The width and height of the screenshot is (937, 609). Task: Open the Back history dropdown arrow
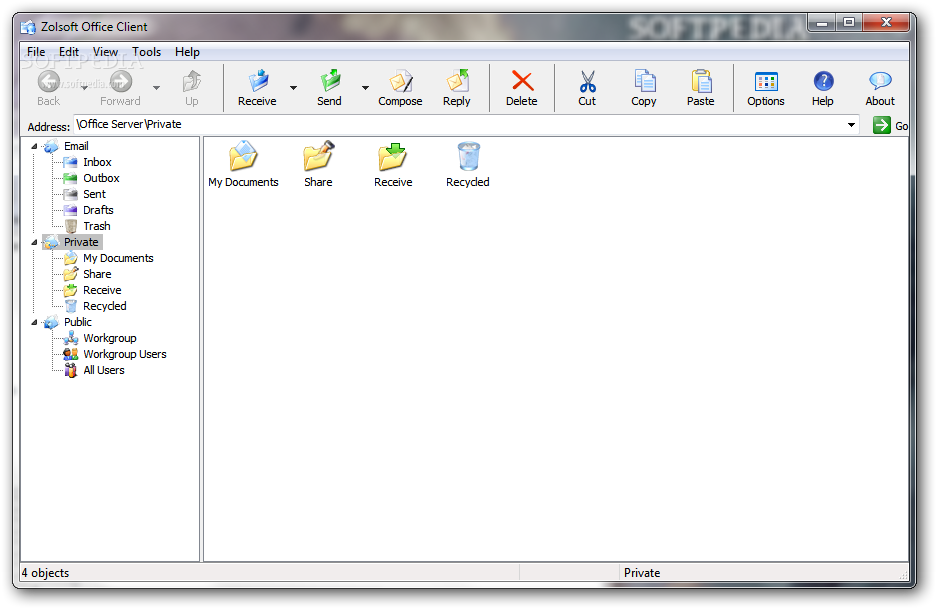click(84, 88)
